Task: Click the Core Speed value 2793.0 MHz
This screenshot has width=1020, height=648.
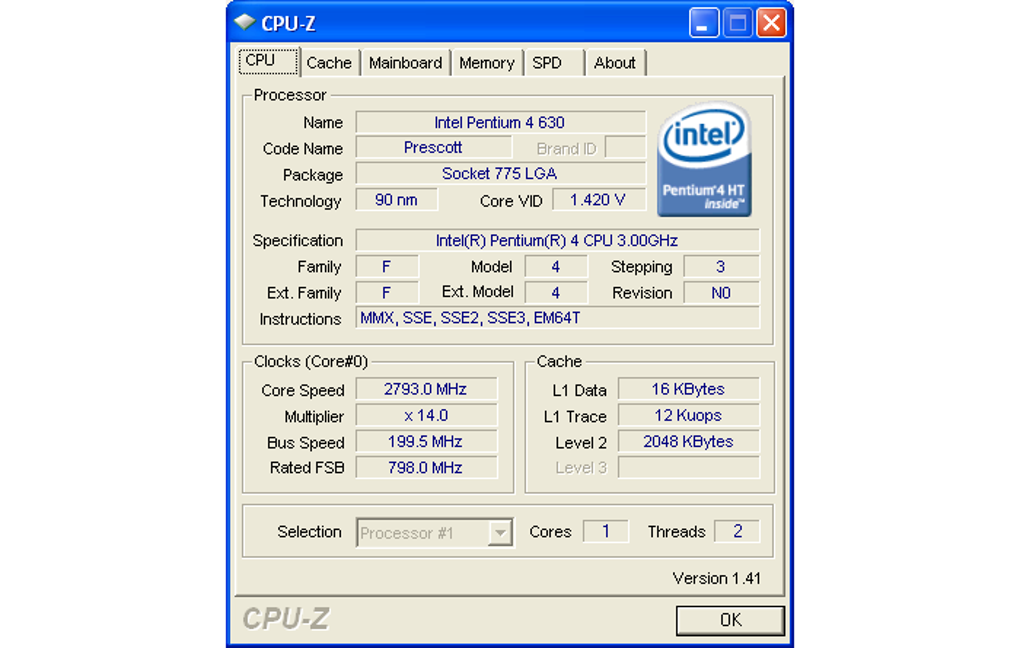Action: coord(426,389)
